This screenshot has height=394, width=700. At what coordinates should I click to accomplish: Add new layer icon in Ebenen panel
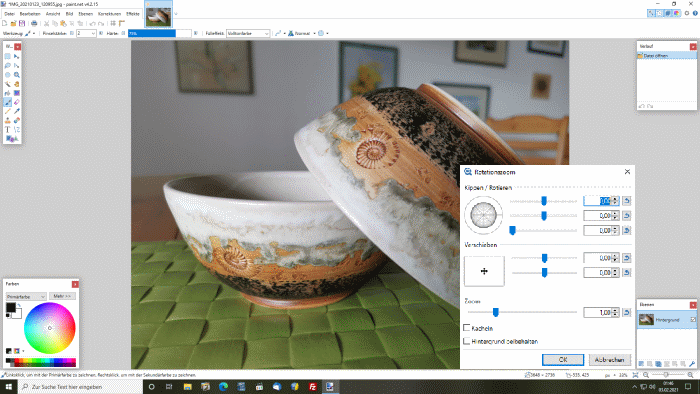click(642, 364)
